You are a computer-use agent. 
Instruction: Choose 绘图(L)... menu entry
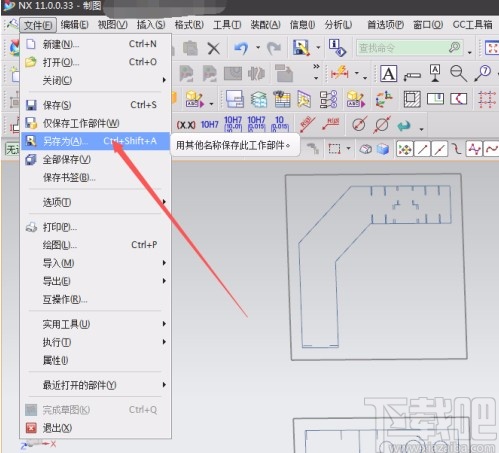point(96,245)
